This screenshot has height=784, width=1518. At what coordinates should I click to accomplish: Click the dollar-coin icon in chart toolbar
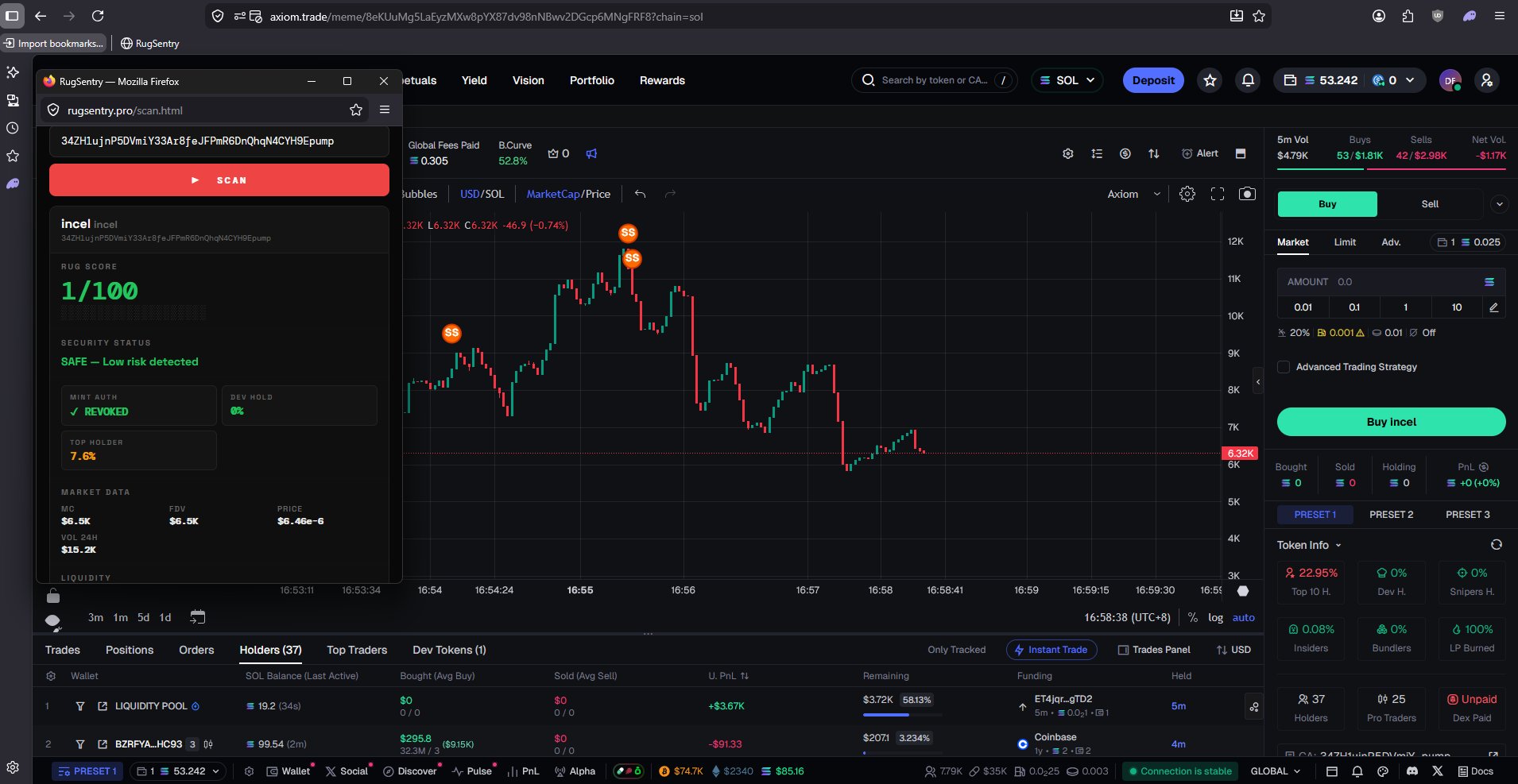(x=1125, y=153)
